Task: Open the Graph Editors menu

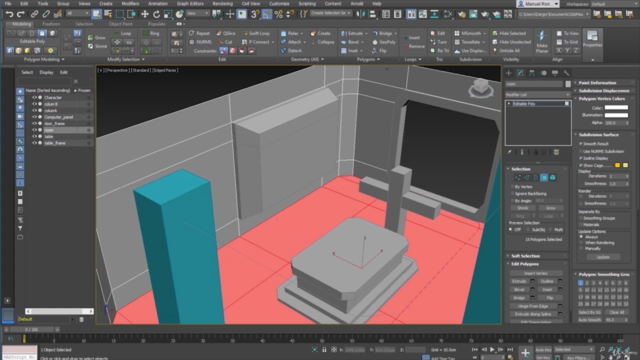Action: [190, 4]
